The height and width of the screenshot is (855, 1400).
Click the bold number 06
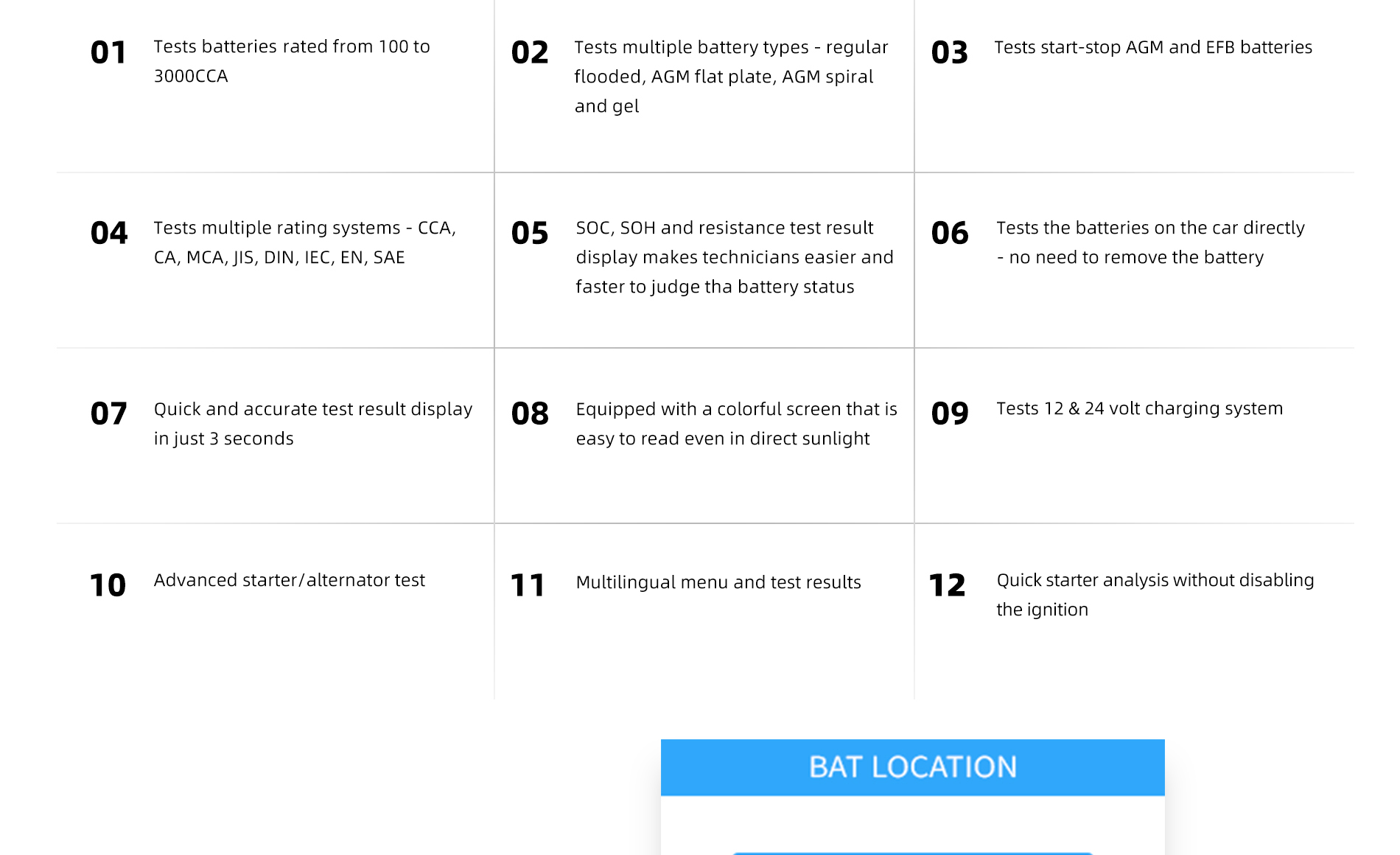click(949, 234)
